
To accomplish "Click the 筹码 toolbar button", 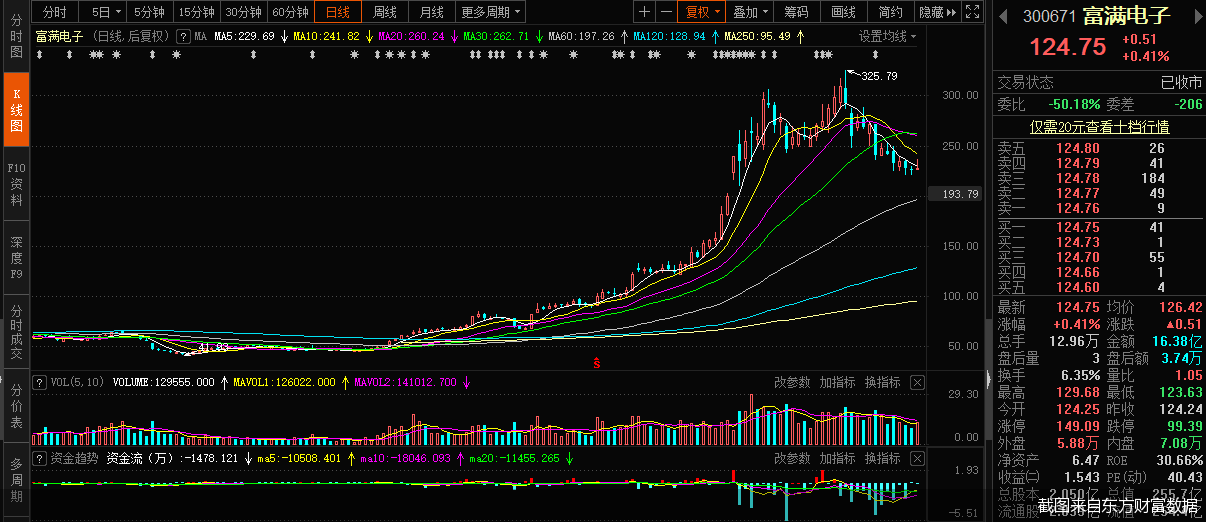I will [796, 12].
